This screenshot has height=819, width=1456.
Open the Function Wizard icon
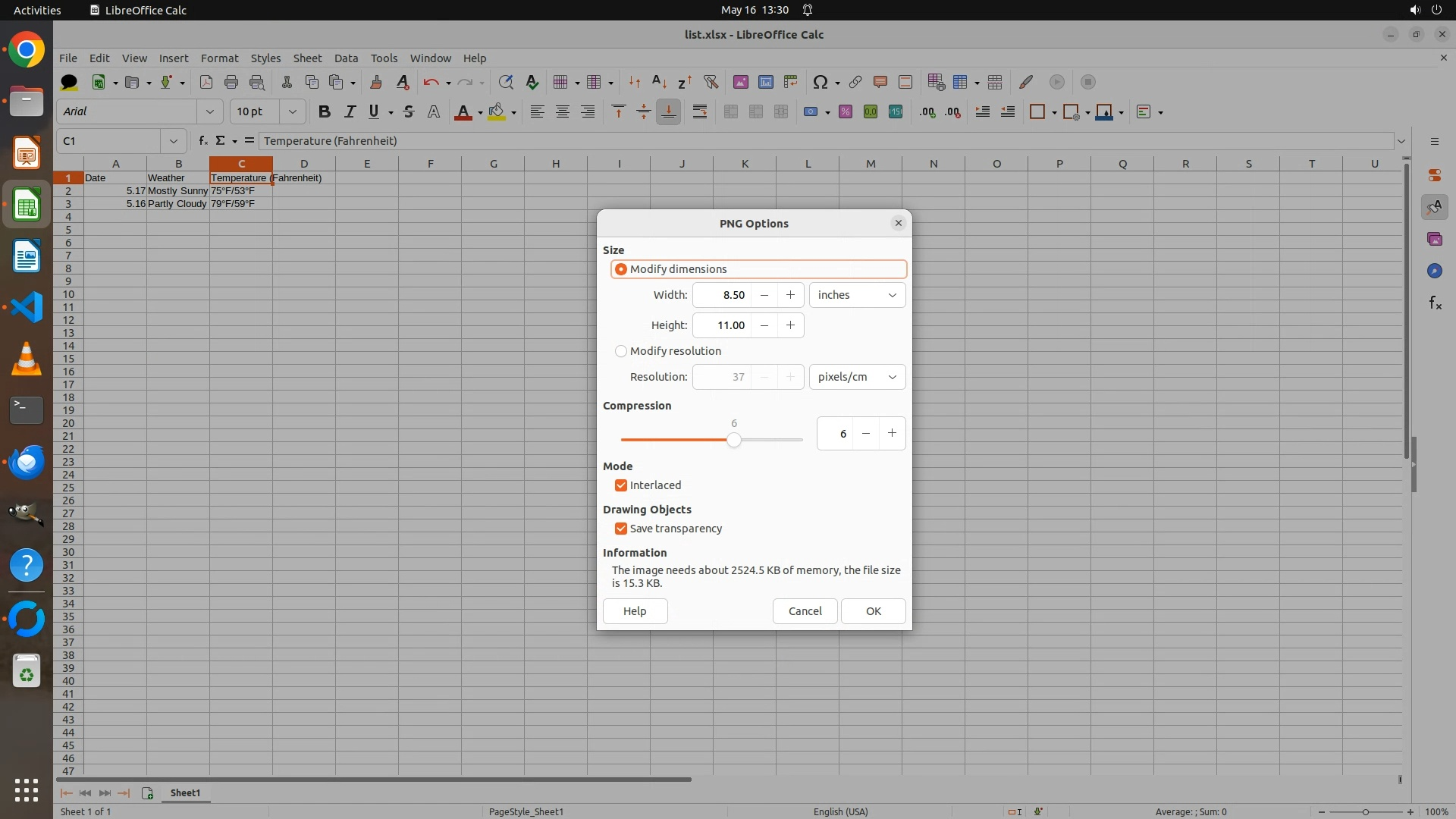[x=202, y=140]
